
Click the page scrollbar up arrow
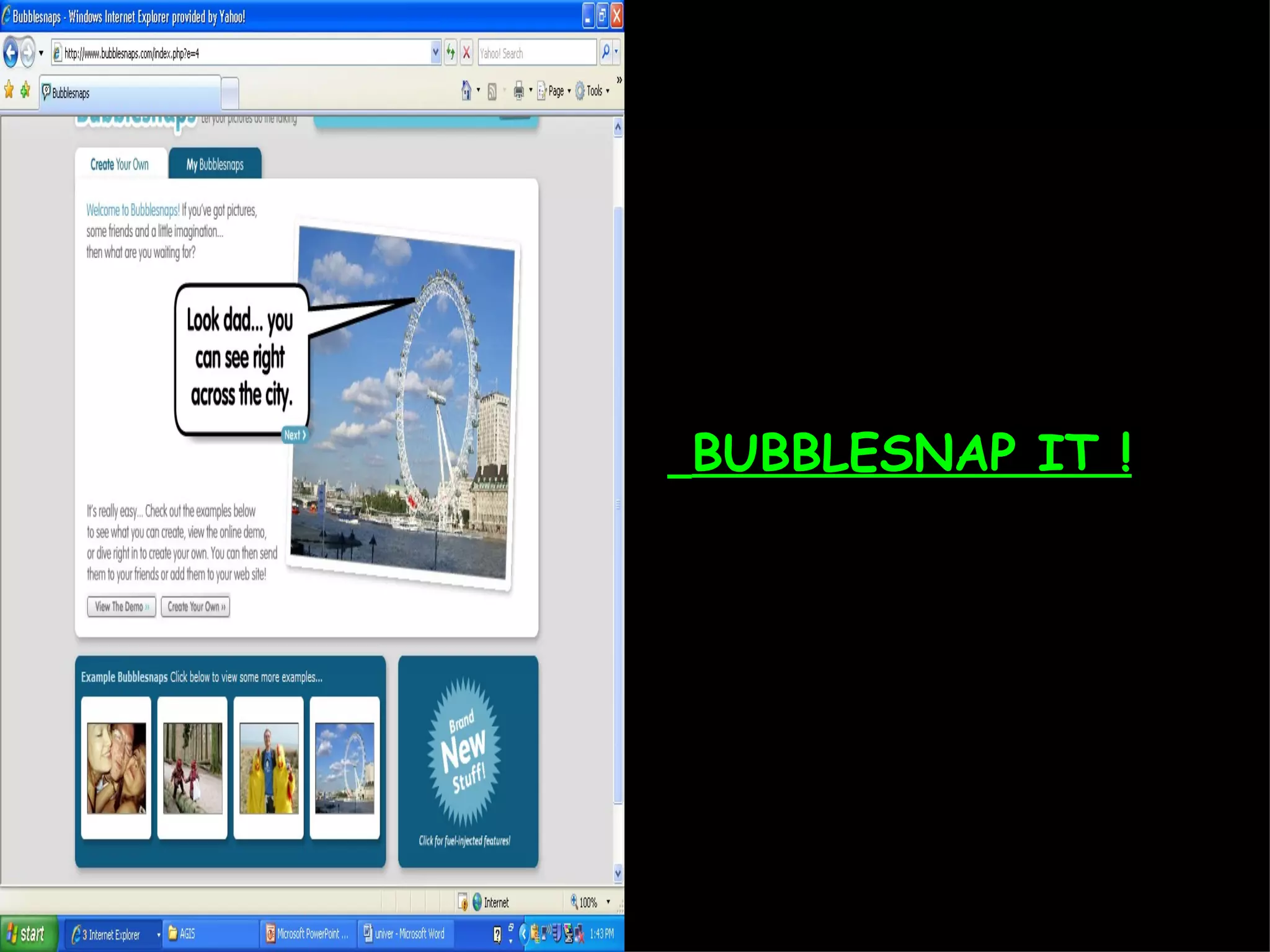point(618,128)
